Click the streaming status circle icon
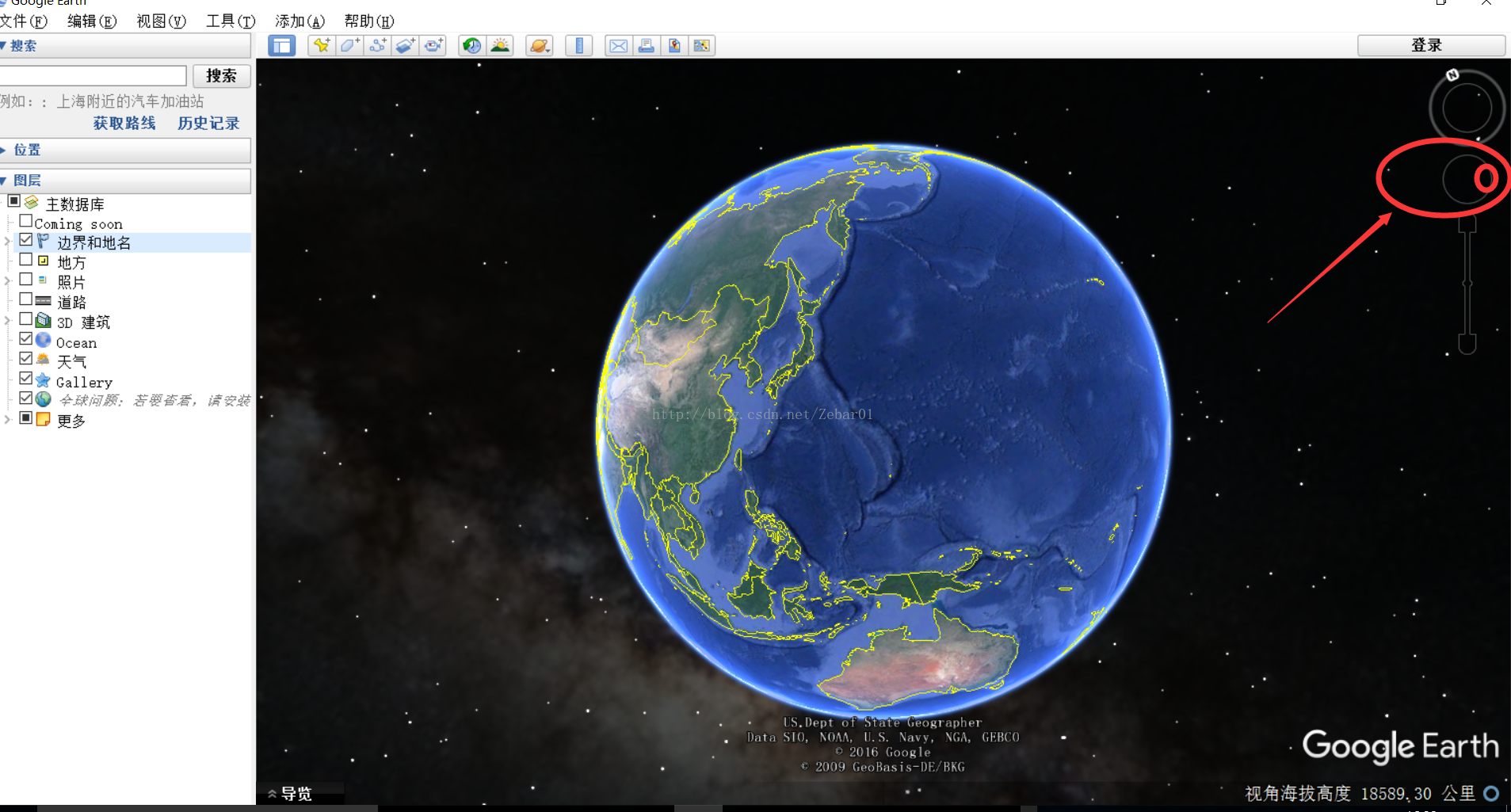 pos(1491,793)
